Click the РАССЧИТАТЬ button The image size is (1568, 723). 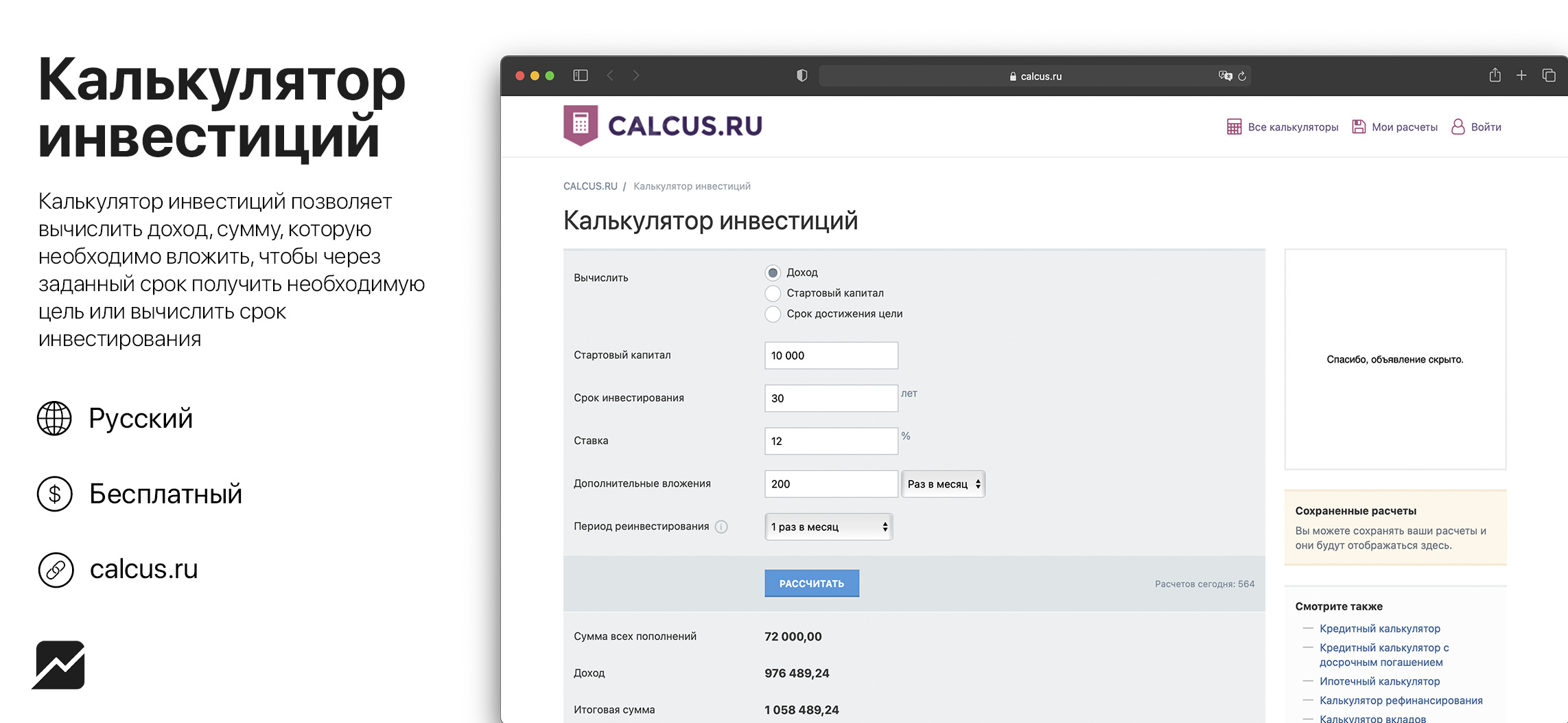coord(812,583)
